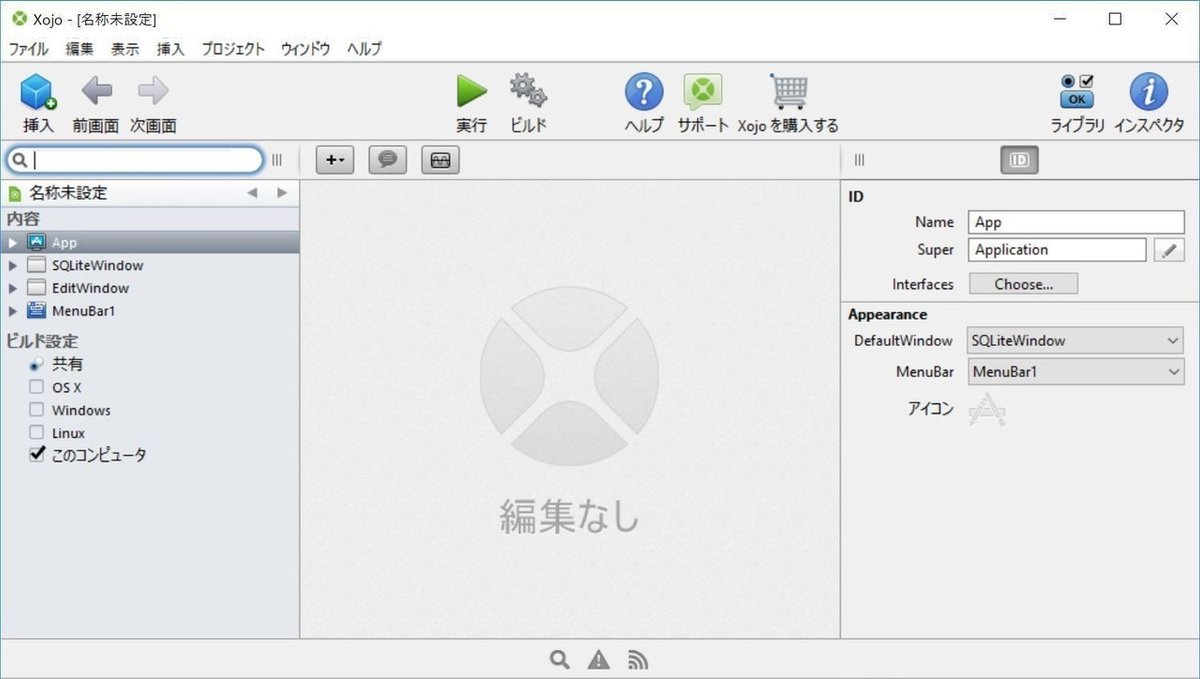Image resolution: width=1200 pixels, height=679 pixels.
Task: Select EditWindow in the navigator
Action: [90, 288]
